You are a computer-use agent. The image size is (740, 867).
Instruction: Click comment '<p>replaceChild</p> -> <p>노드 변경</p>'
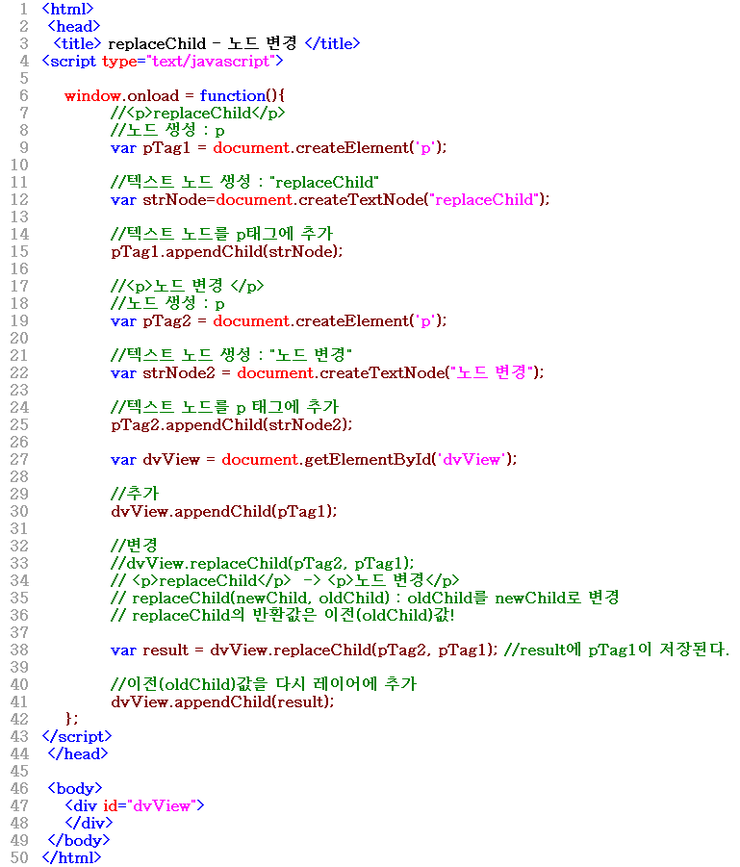tap(296, 581)
